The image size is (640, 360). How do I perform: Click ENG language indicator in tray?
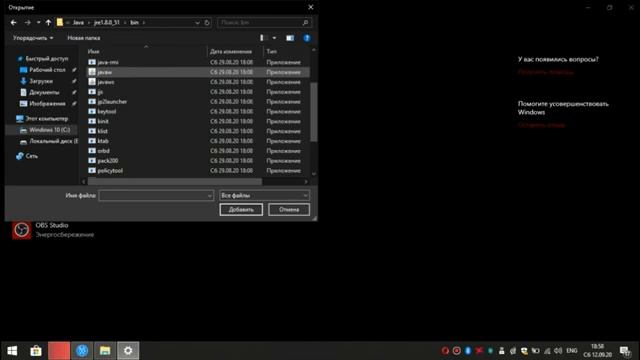(x=572, y=351)
